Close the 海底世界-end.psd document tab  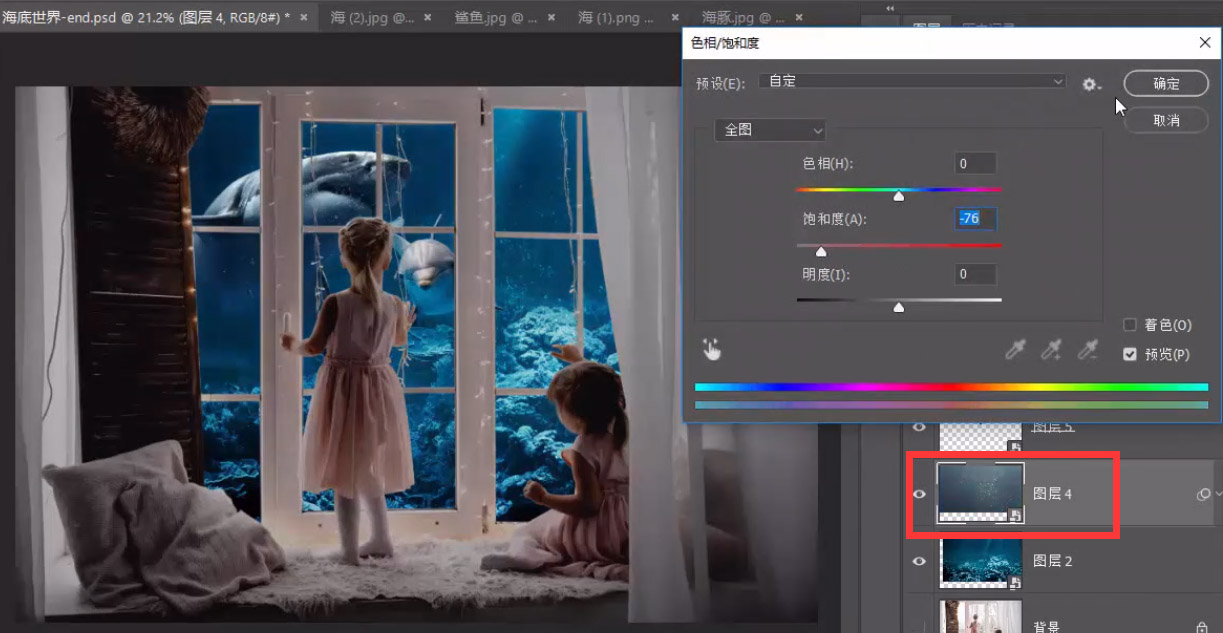point(304,18)
